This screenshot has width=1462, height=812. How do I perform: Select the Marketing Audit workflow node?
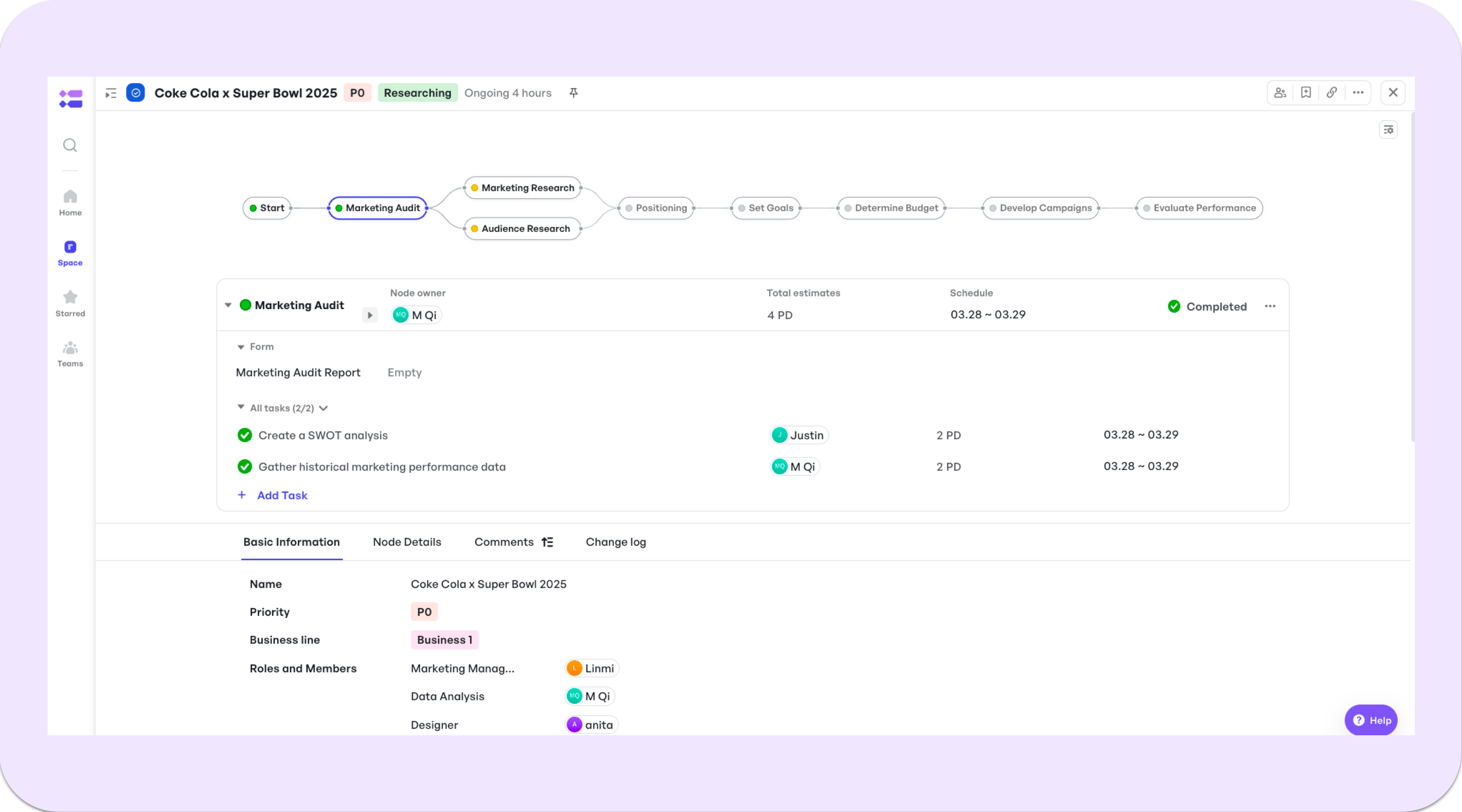pos(378,208)
